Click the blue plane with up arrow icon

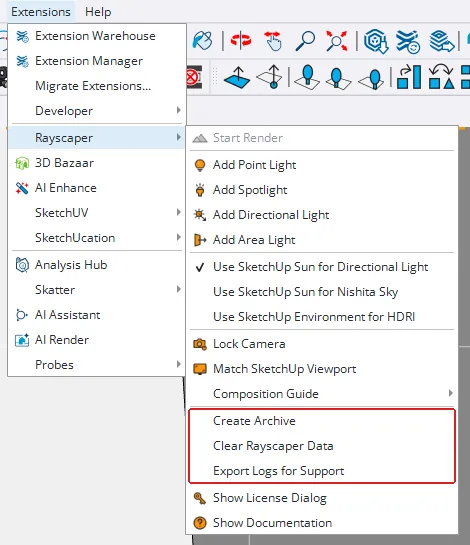coord(237,77)
